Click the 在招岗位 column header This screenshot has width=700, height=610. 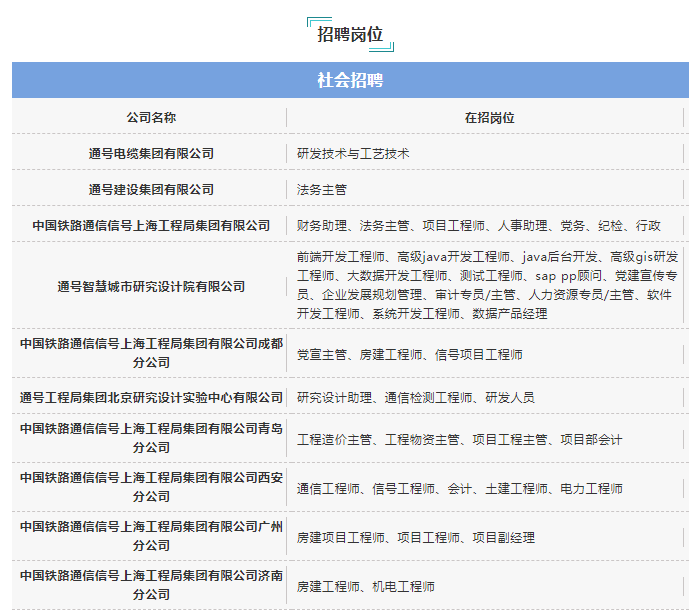coord(489,118)
